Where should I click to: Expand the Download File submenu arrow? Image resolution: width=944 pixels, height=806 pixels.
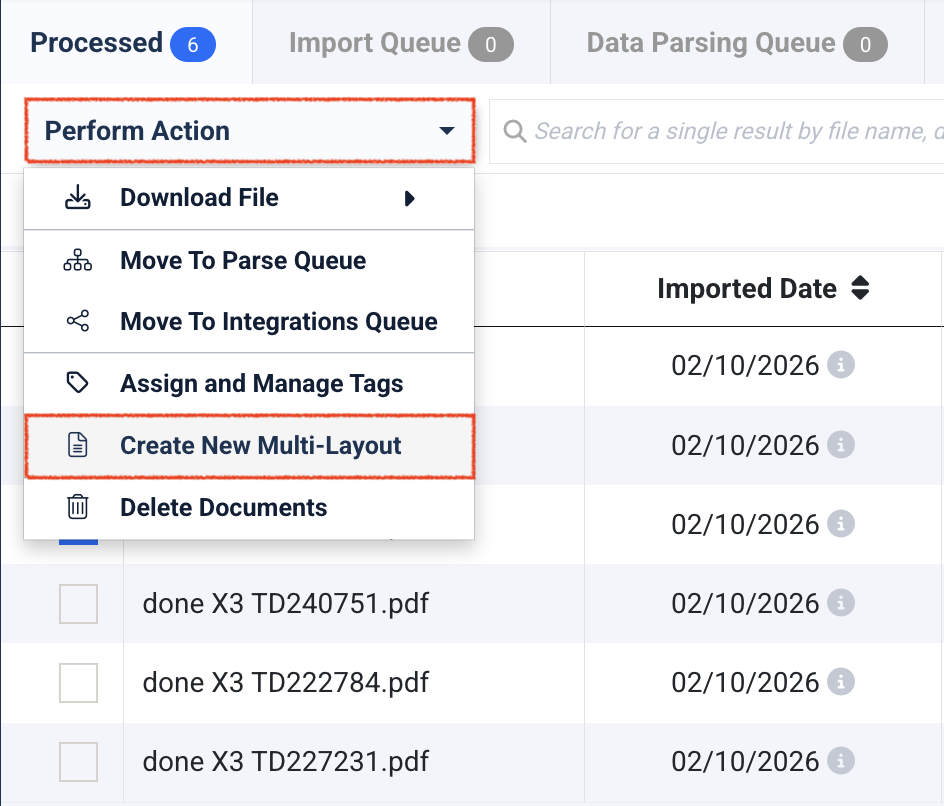click(409, 198)
